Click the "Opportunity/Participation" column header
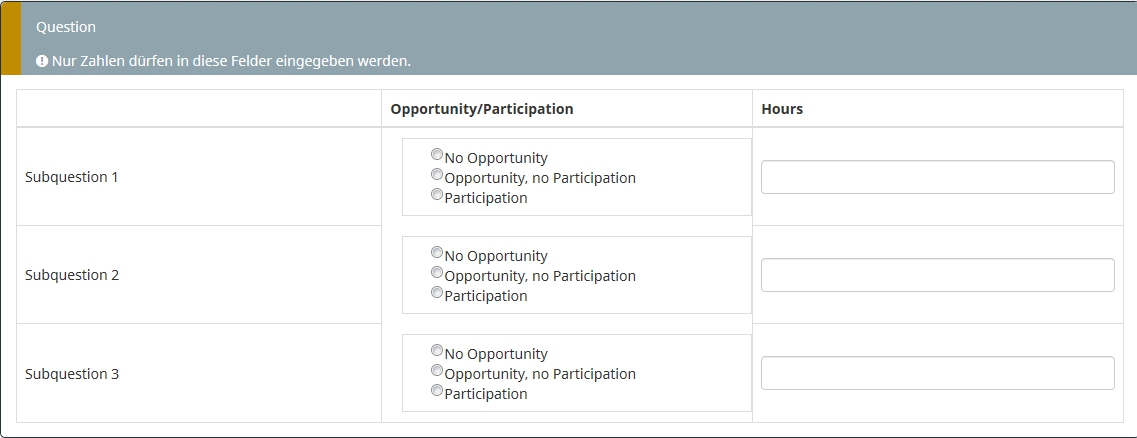 tap(482, 109)
